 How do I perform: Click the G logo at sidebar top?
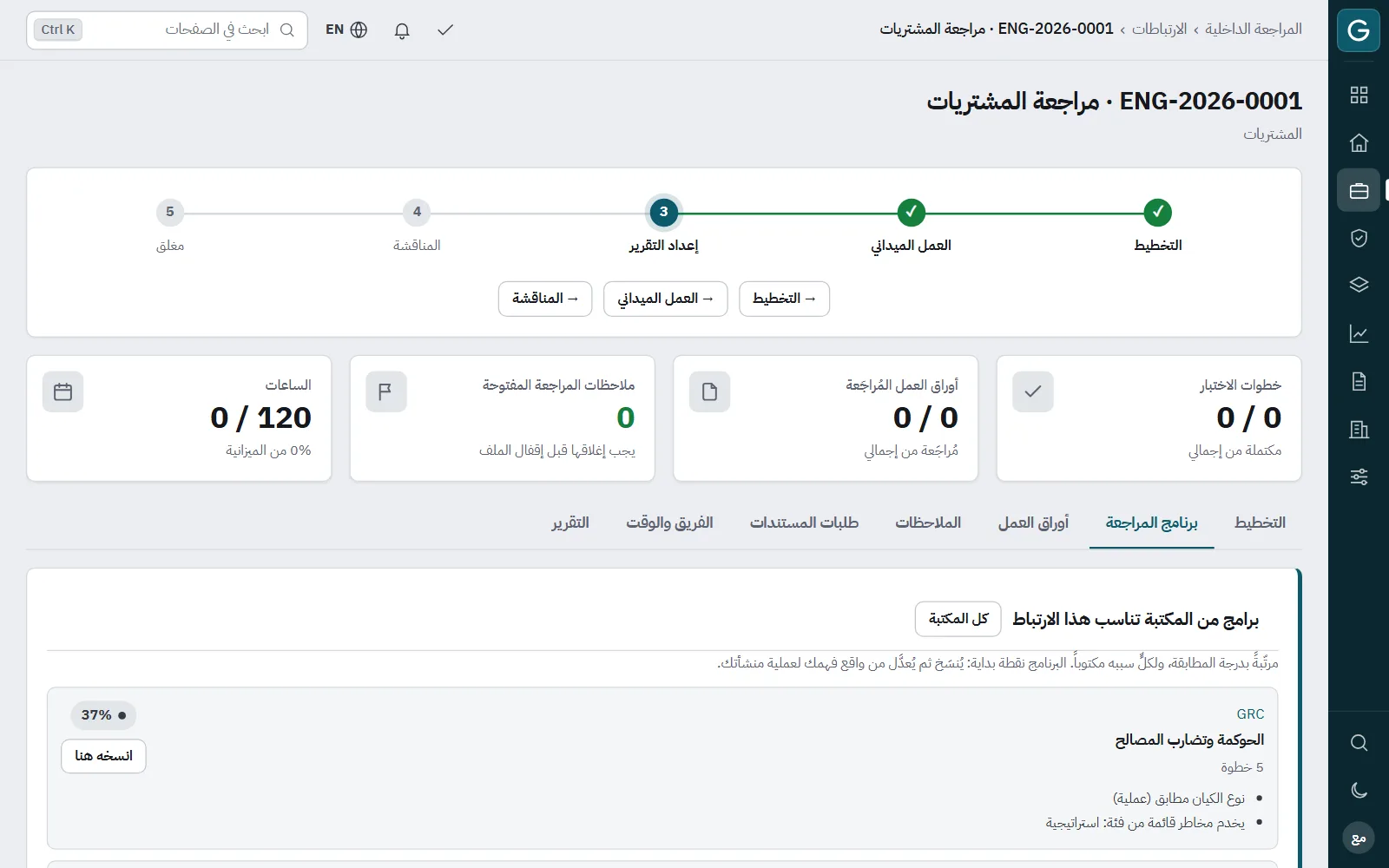(1359, 30)
